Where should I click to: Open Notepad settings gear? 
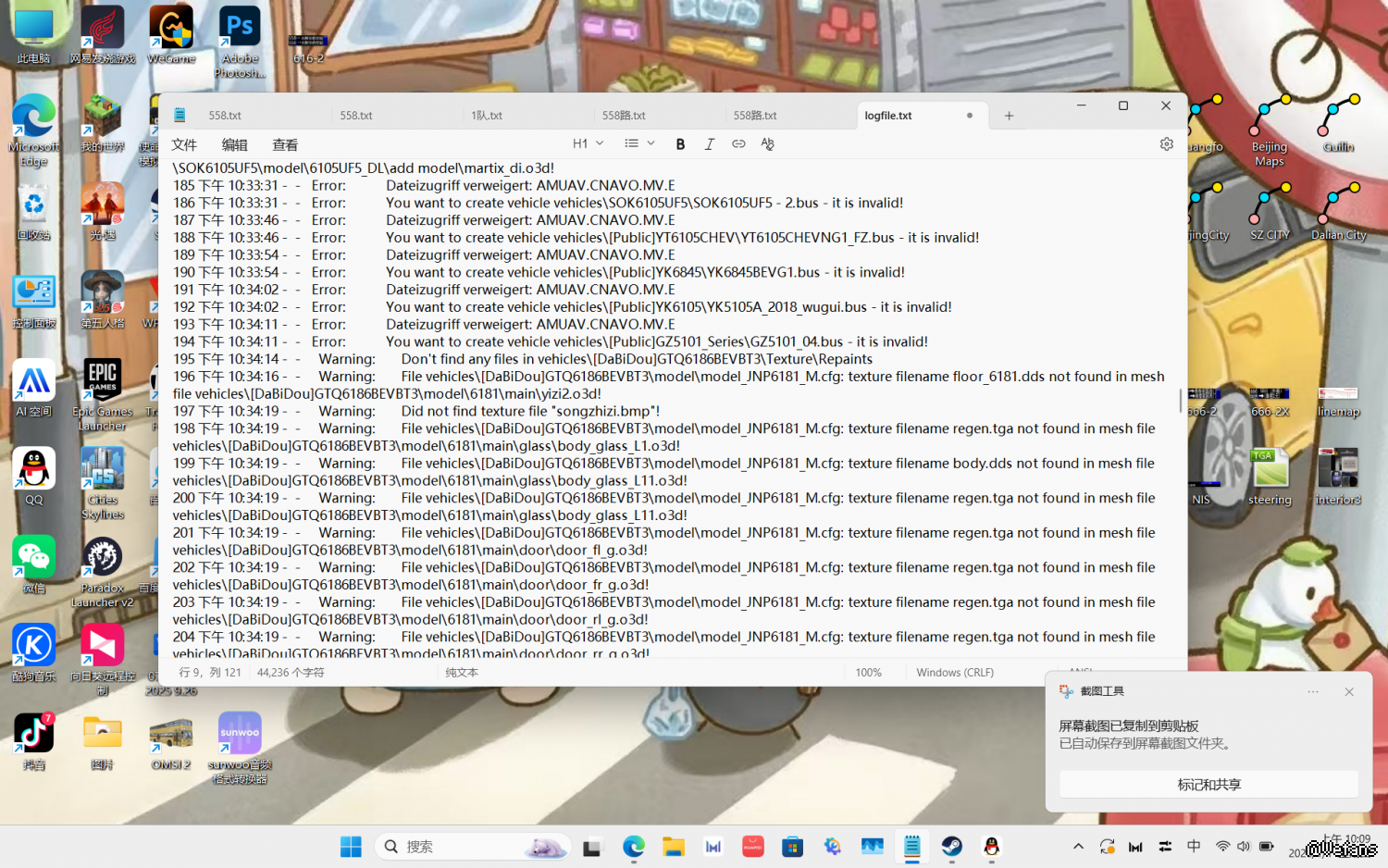1166,144
